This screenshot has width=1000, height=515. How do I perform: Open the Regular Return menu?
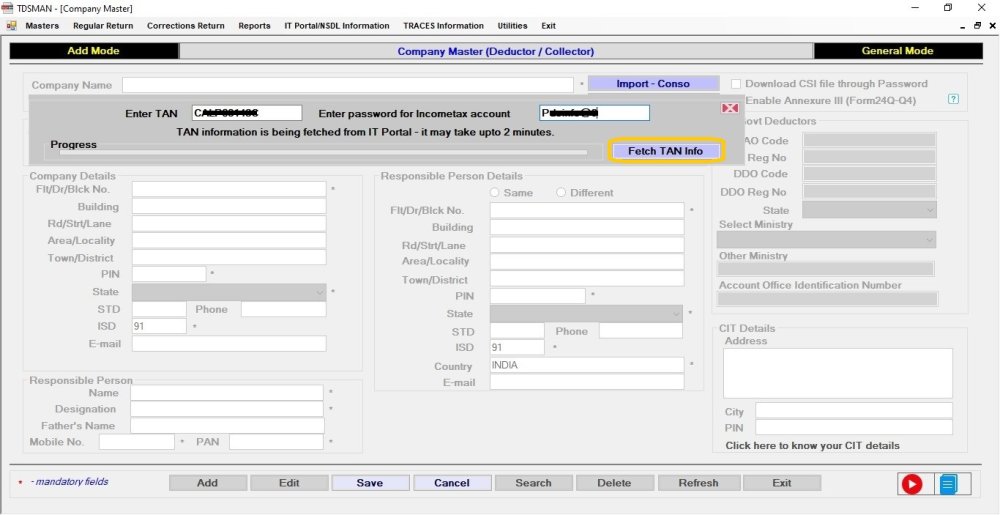click(103, 26)
